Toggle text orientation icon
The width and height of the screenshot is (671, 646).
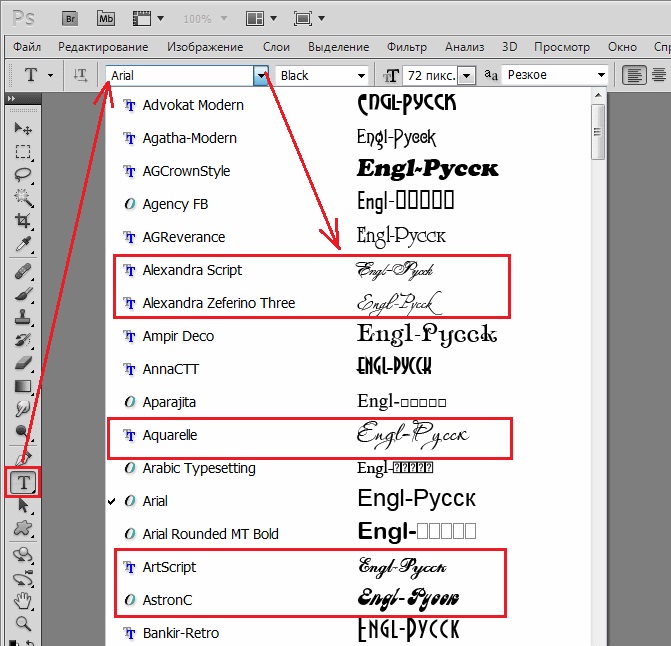click(80, 75)
